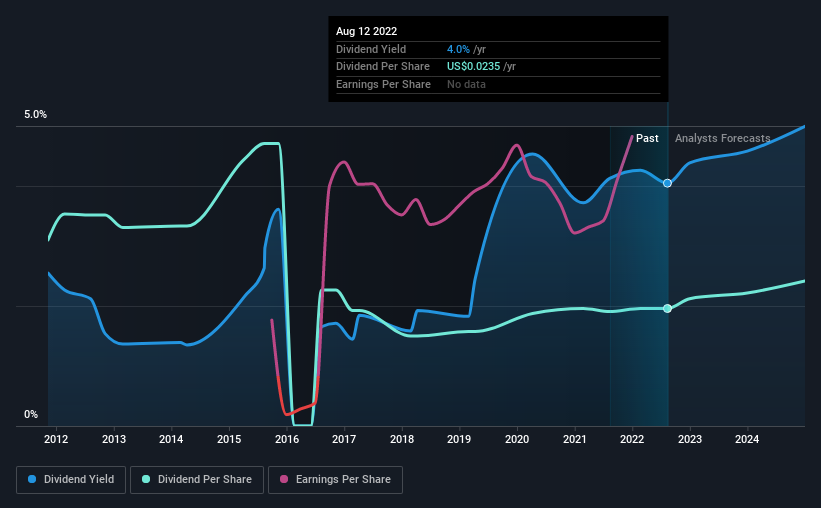Click the 2022 x-axis label
This screenshot has width=821, height=508.
click(632, 439)
